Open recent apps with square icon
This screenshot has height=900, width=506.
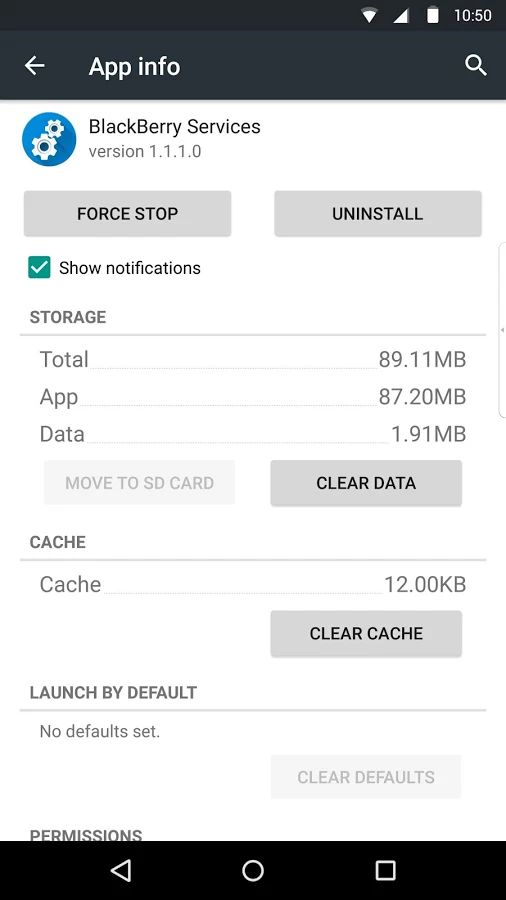tap(385, 870)
